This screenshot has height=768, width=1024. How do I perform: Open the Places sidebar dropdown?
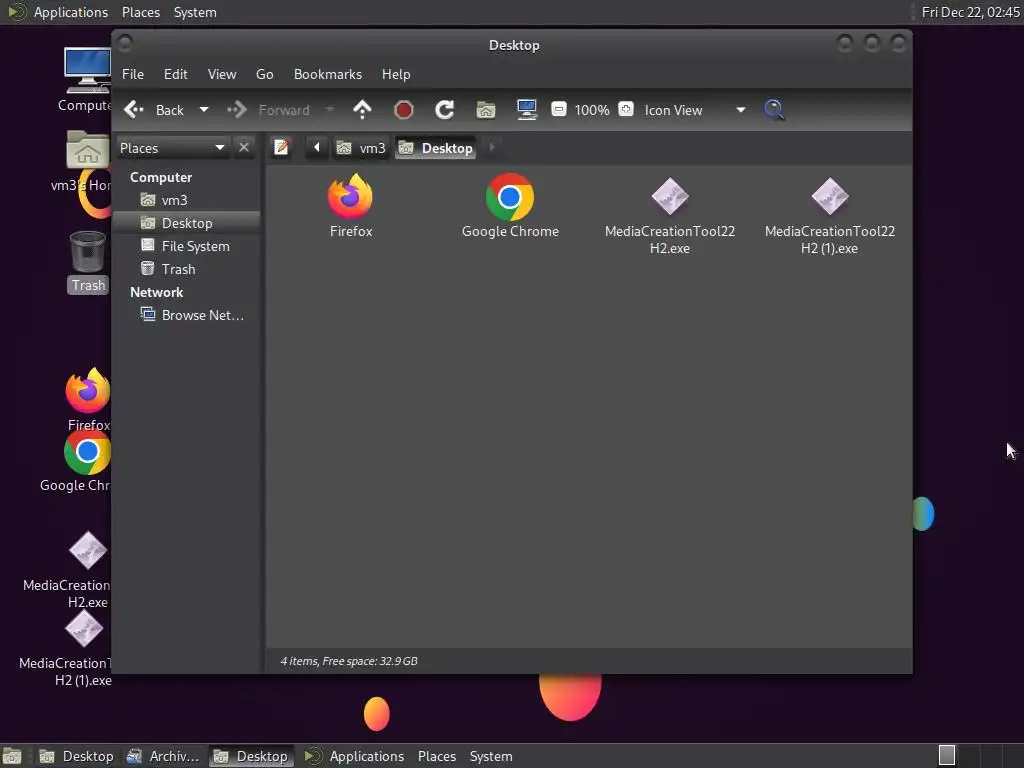click(172, 148)
